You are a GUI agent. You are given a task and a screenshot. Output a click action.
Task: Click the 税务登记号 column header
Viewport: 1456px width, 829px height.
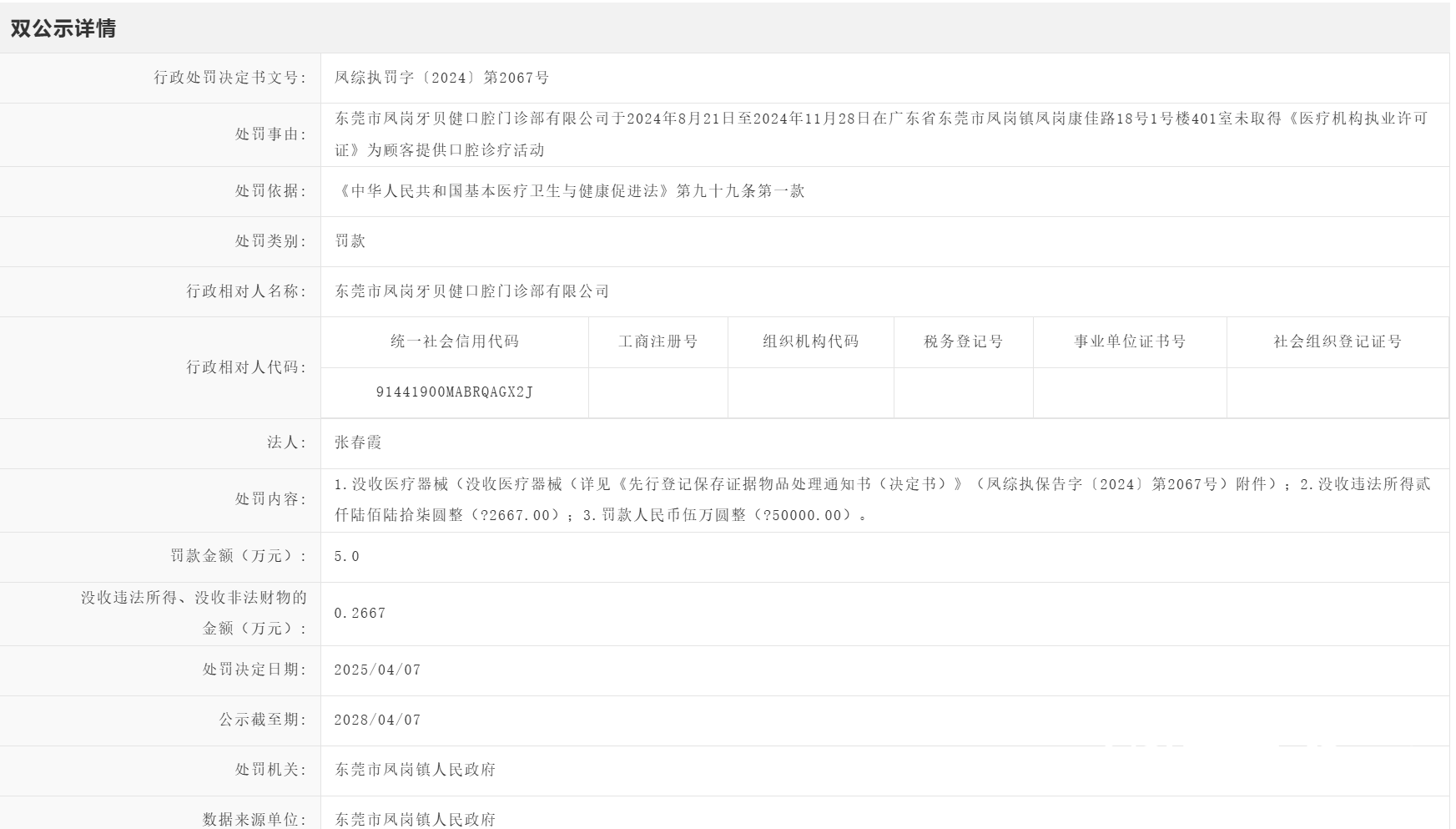coord(963,341)
